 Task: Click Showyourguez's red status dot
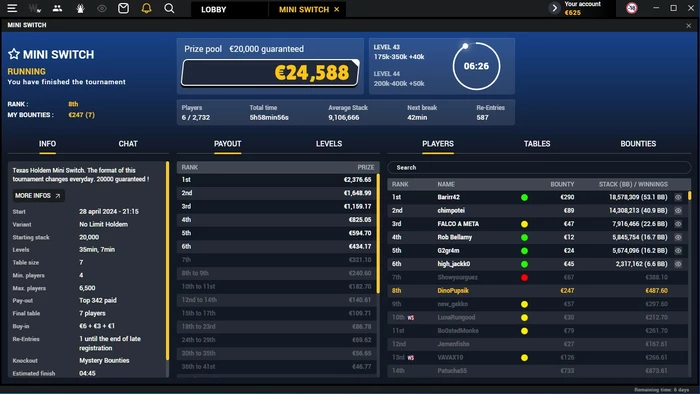525,278
